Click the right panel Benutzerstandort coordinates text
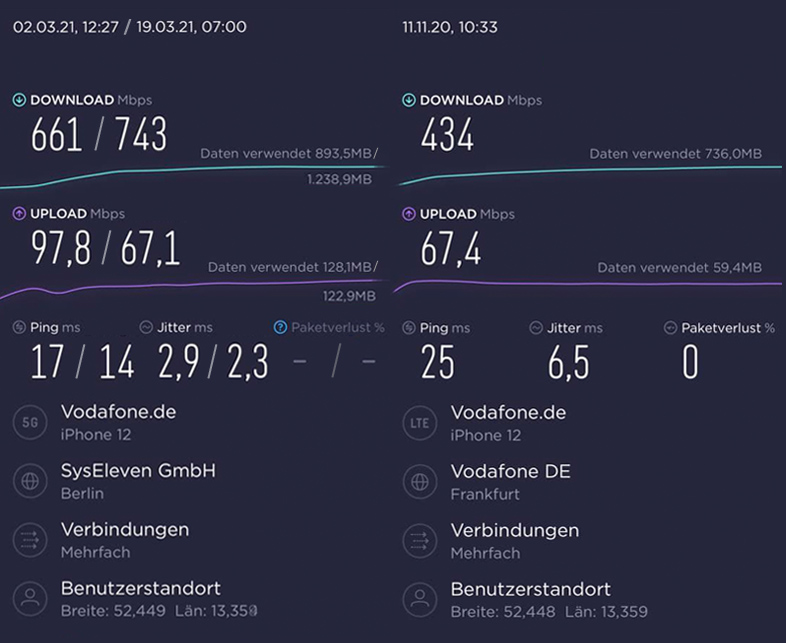 pyautogui.click(x=549, y=612)
